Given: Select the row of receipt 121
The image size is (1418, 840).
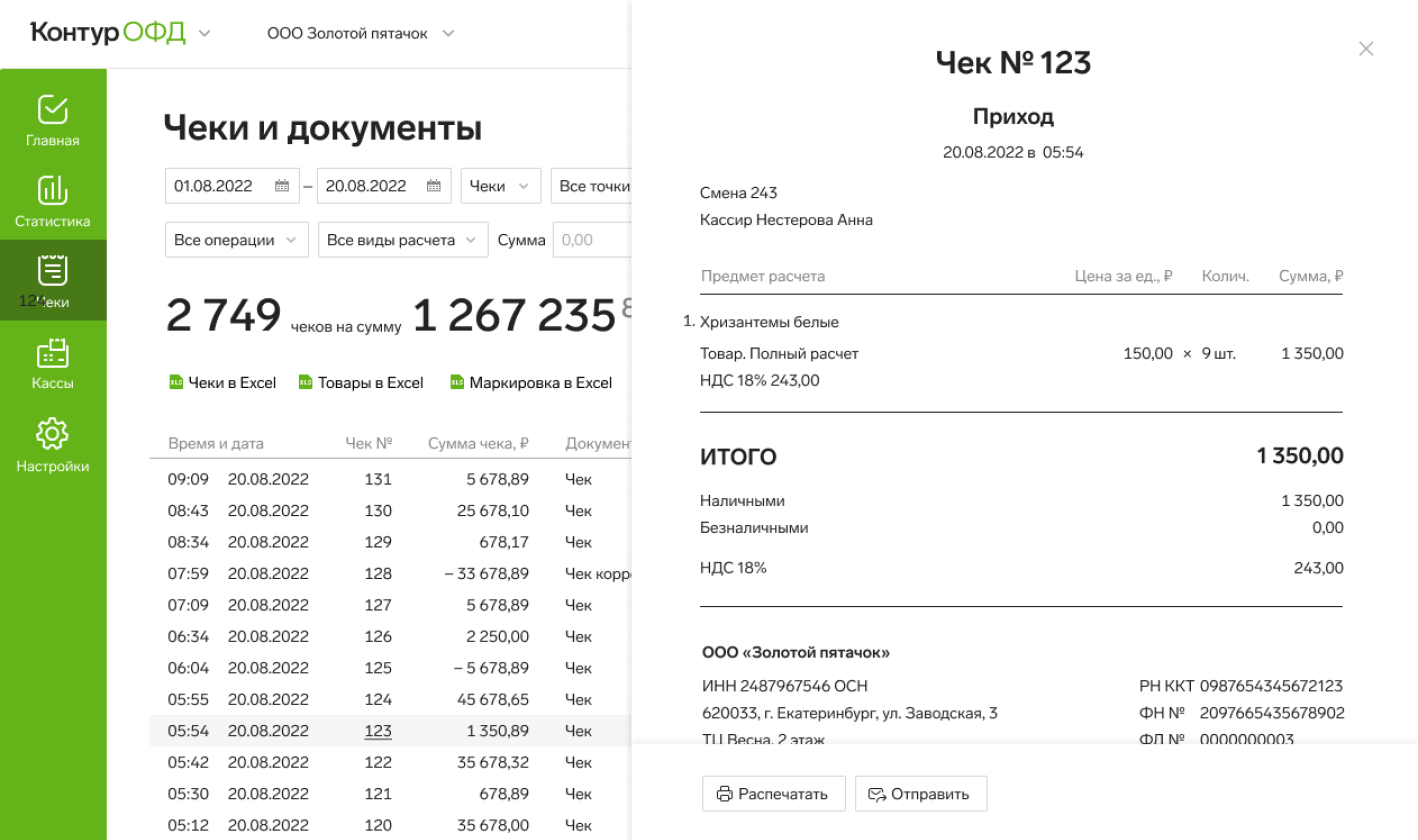Looking at the screenshot, I should (391, 794).
